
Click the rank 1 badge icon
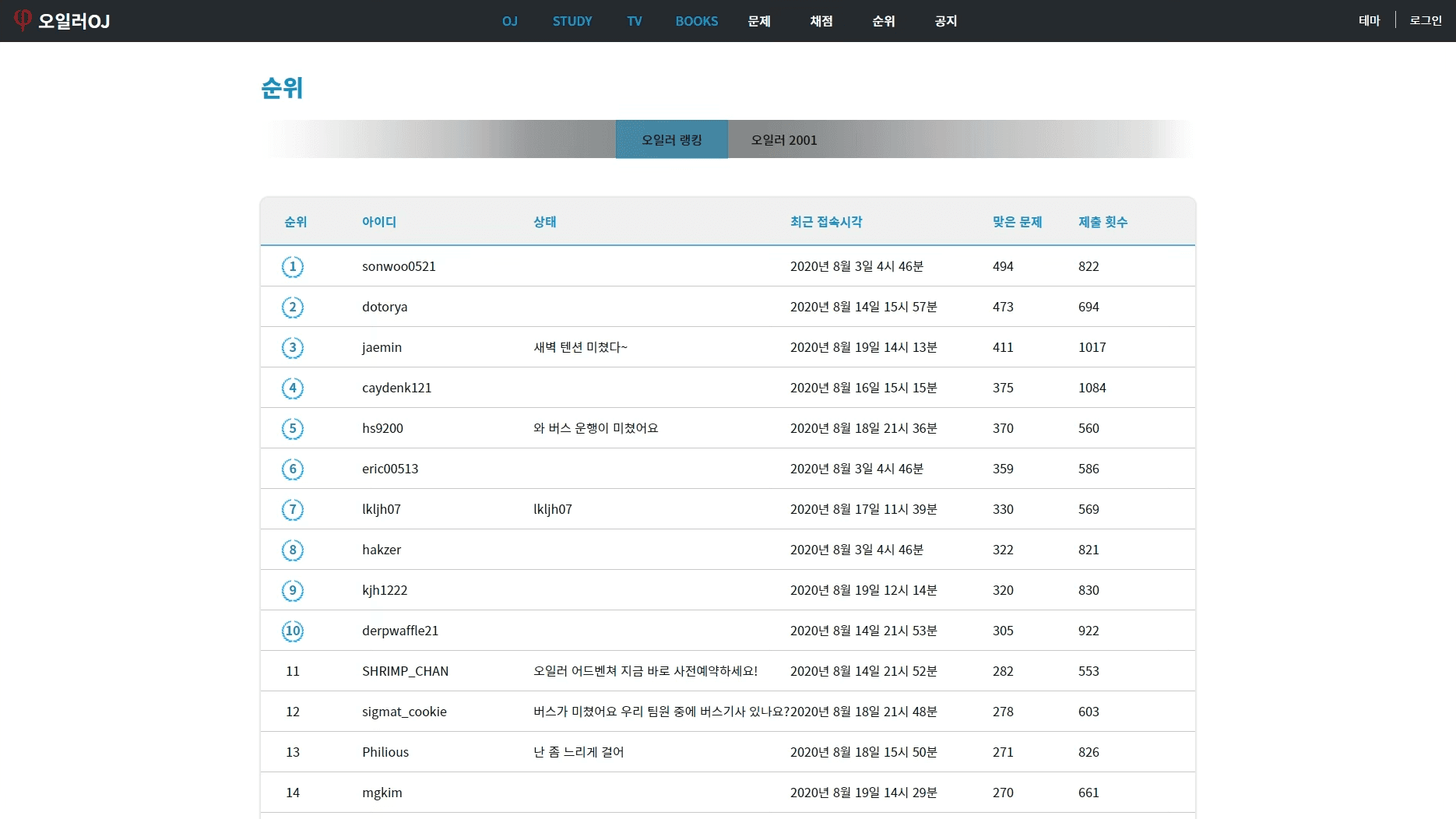293,267
